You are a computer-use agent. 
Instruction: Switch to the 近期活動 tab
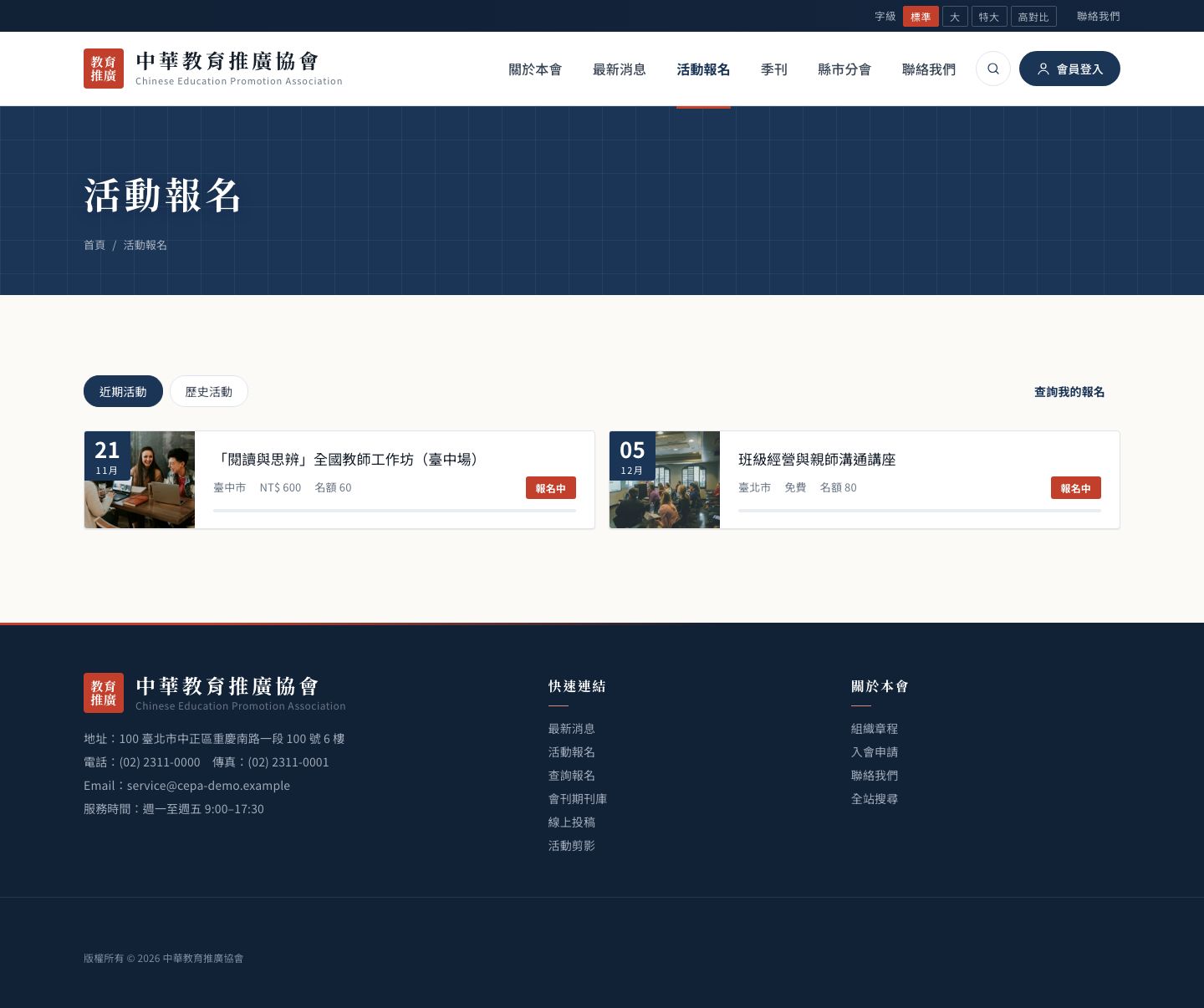123,391
